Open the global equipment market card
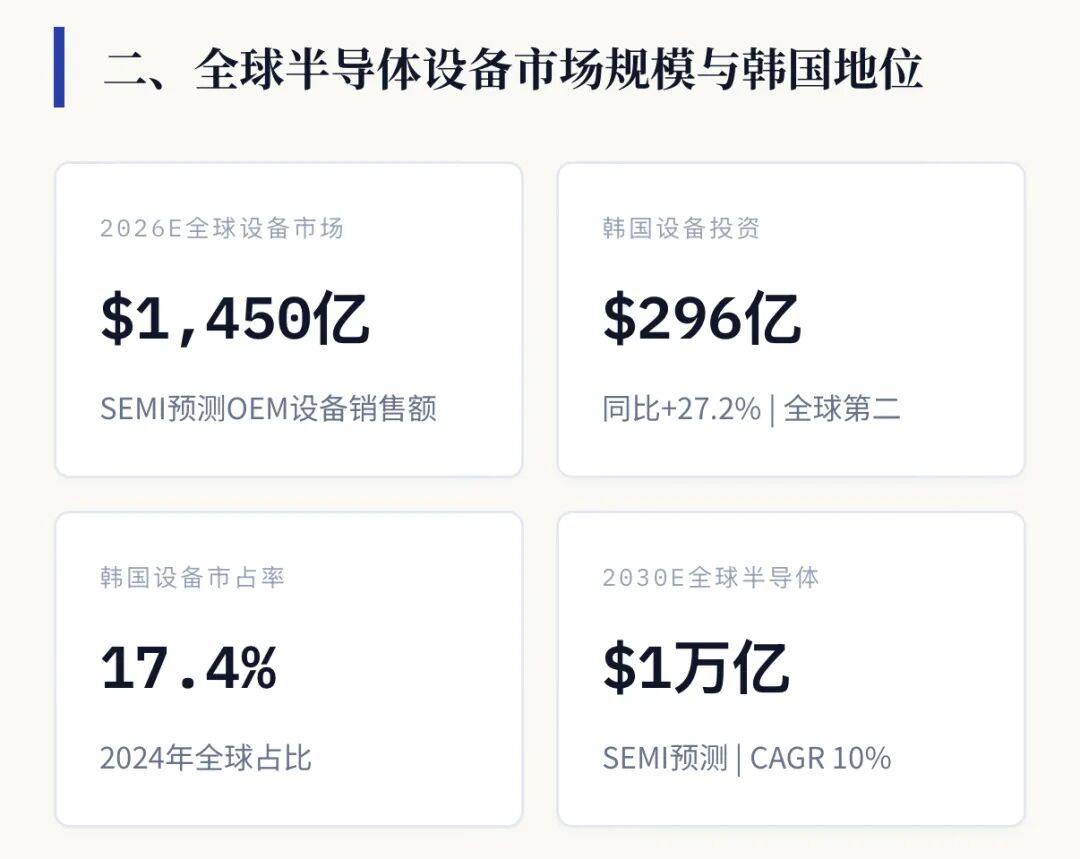1080x859 pixels. click(289, 320)
